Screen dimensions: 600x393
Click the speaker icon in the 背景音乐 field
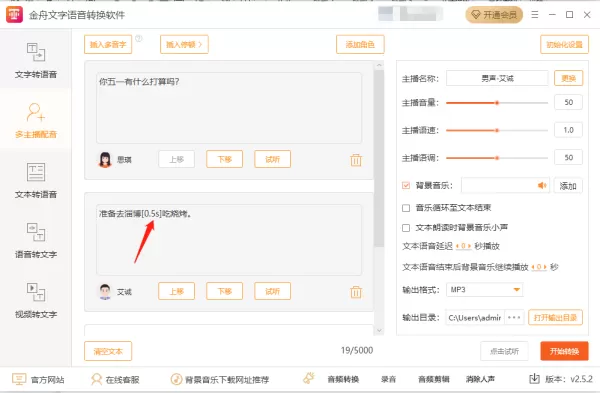point(542,186)
